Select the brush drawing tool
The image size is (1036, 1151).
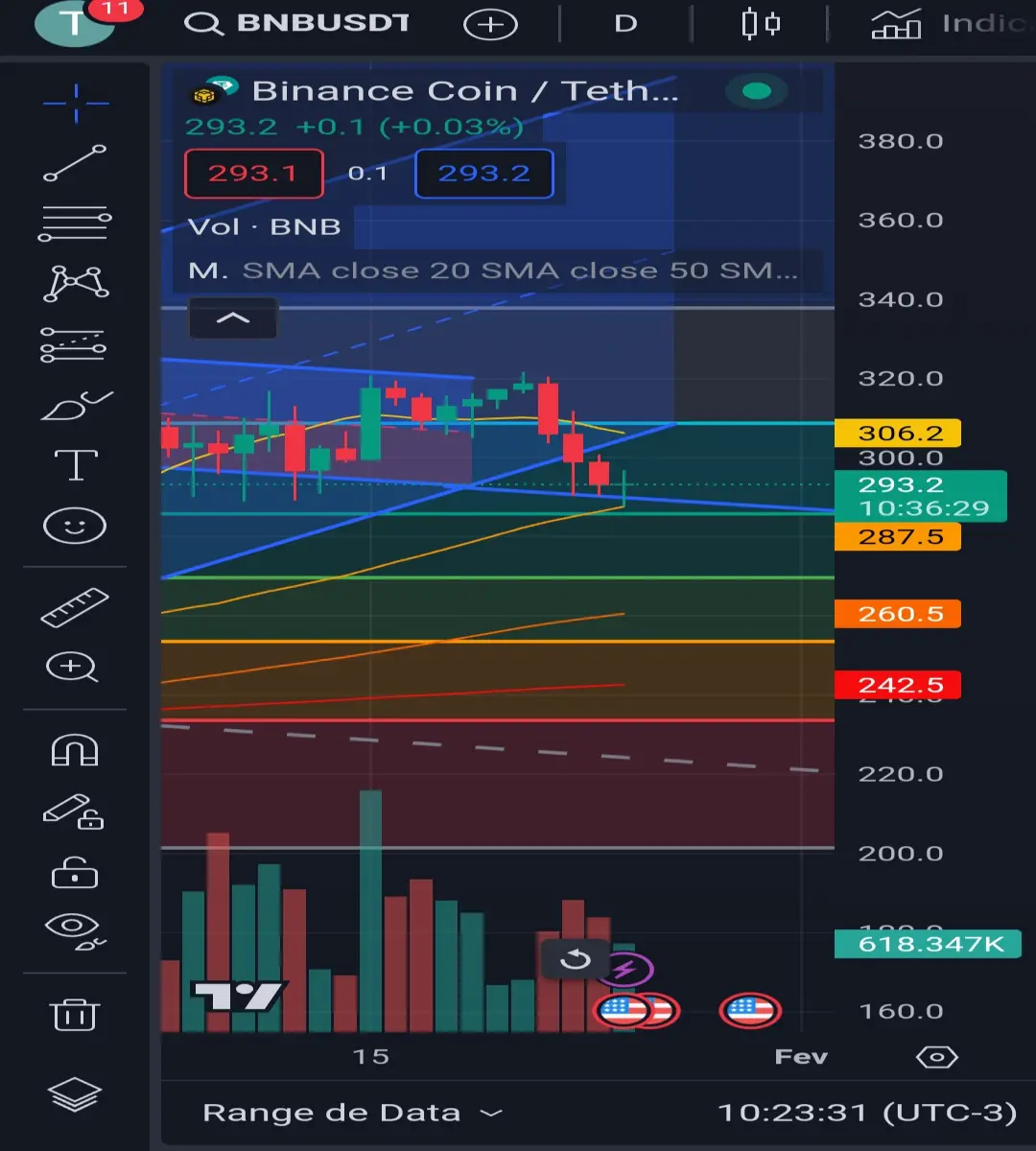coord(76,407)
